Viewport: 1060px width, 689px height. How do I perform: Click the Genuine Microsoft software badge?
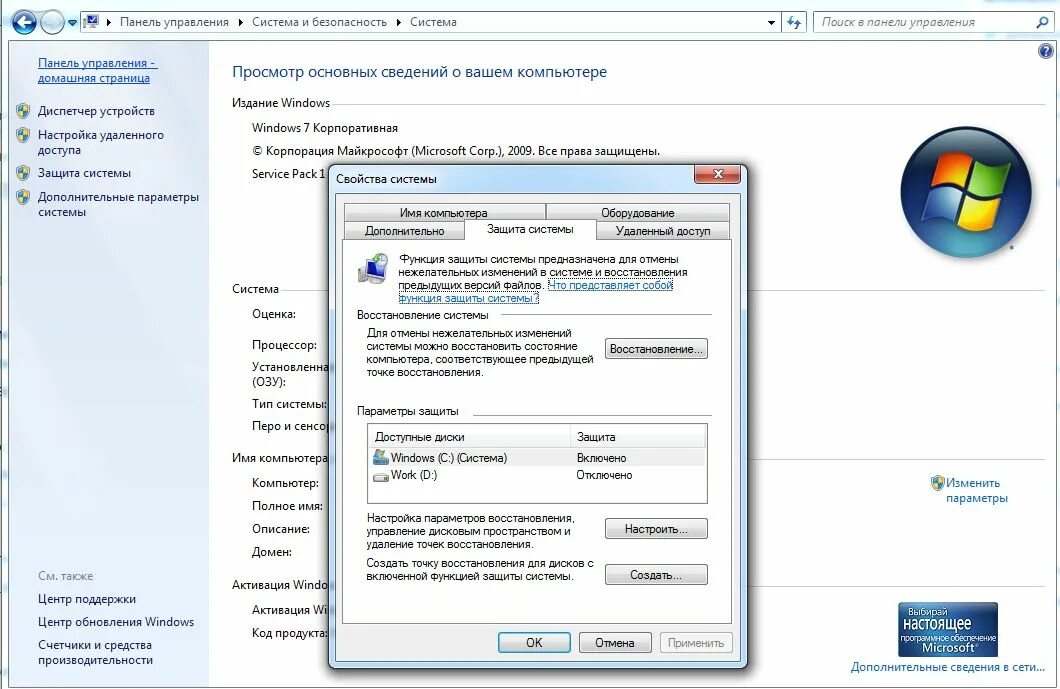(948, 629)
